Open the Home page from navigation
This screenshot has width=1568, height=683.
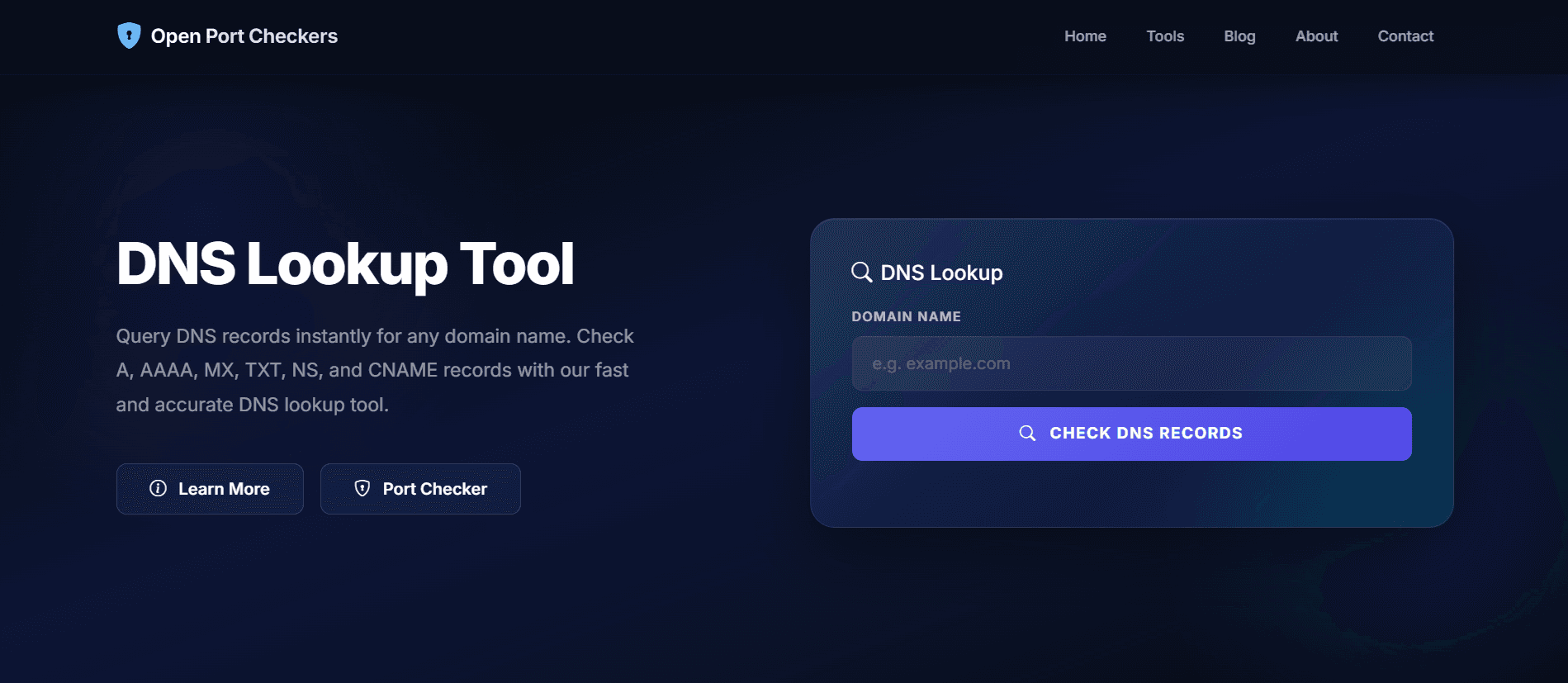click(1084, 36)
